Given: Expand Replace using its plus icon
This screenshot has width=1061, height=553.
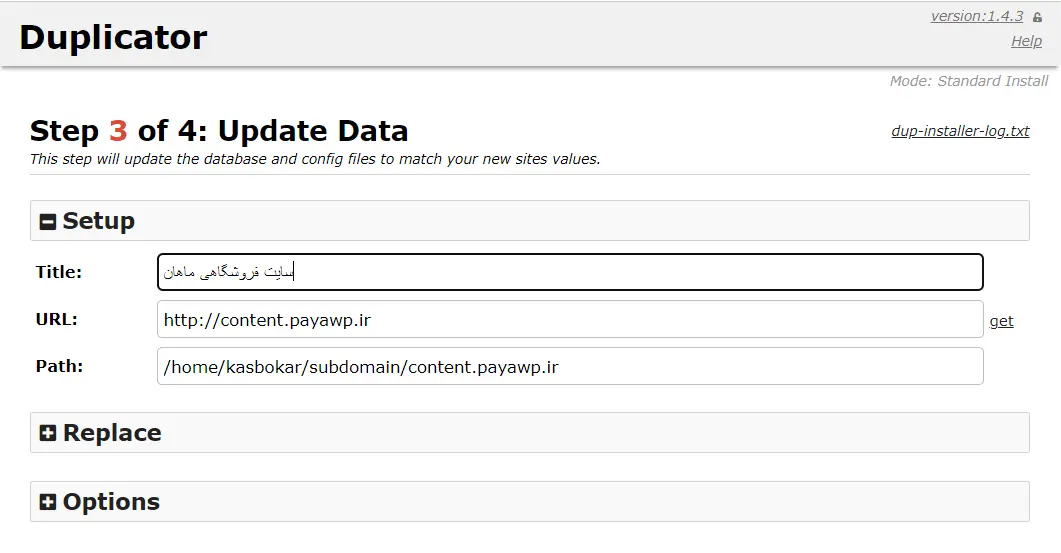Looking at the screenshot, I should click(47, 433).
